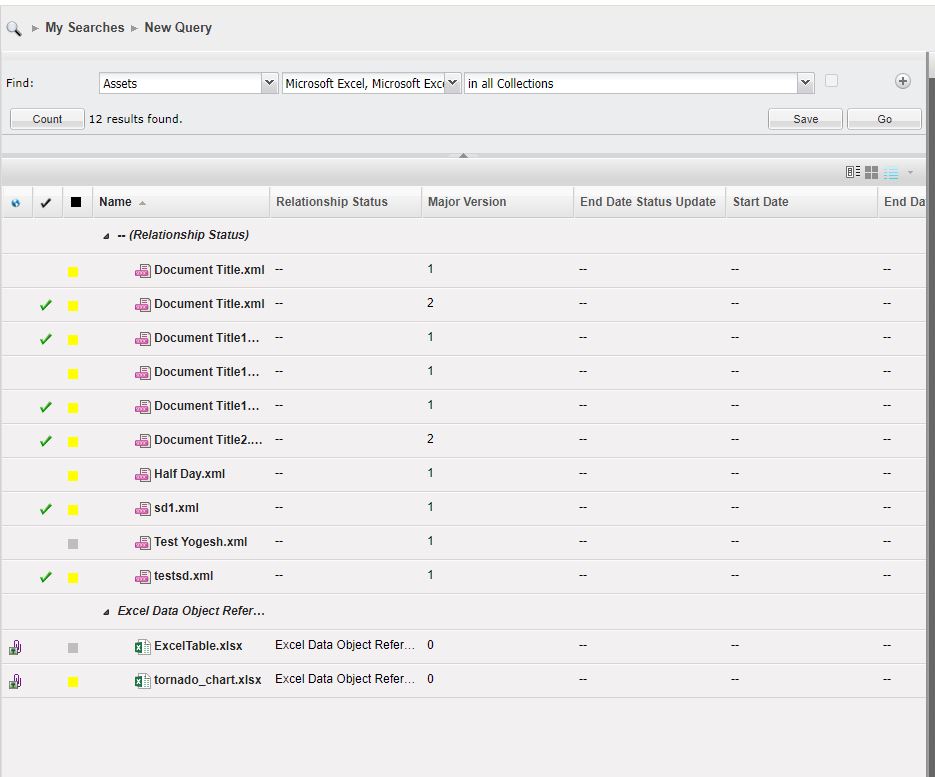Click the green checkmark on testsd.xml row
935x777 pixels.
pyautogui.click(x=45, y=577)
